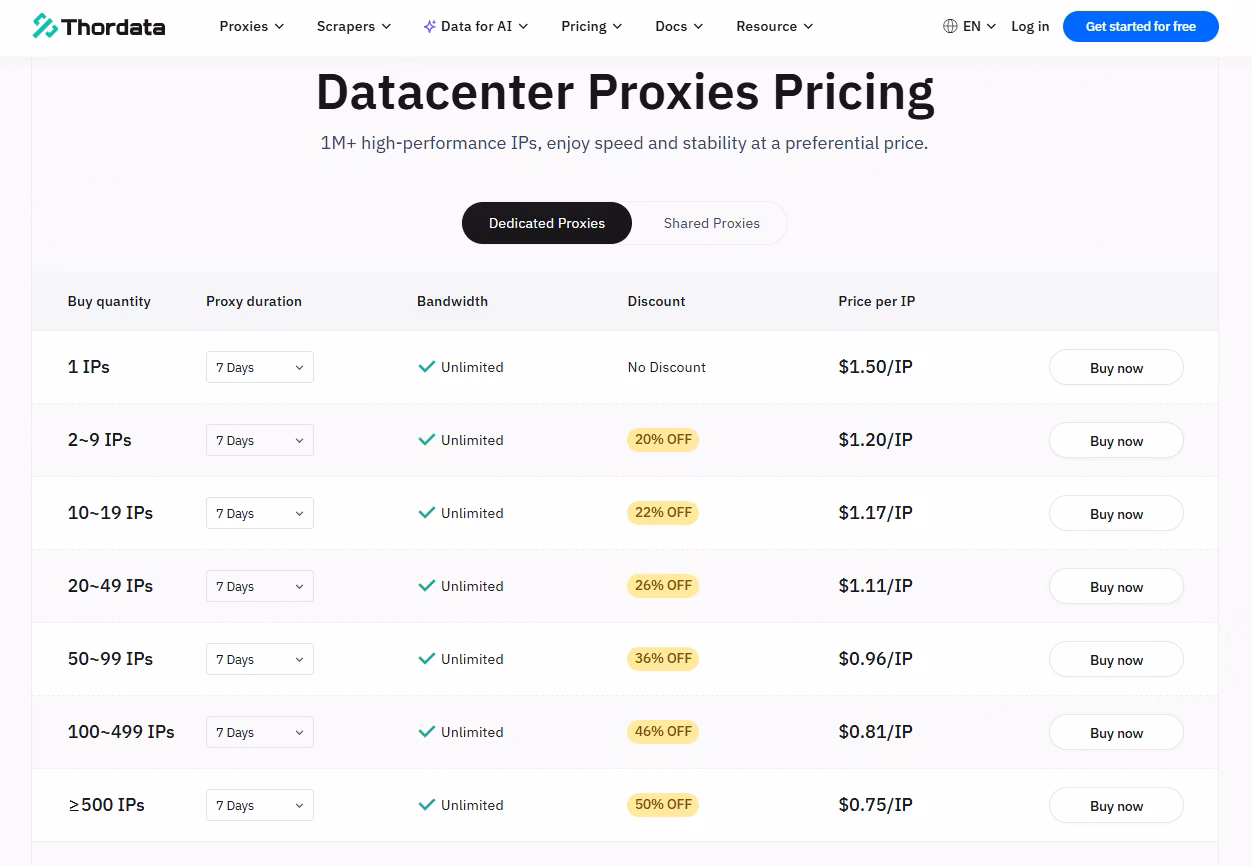Open the Pricing menu in the navbar
Image resolution: width=1252 pixels, height=866 pixels.
click(592, 27)
